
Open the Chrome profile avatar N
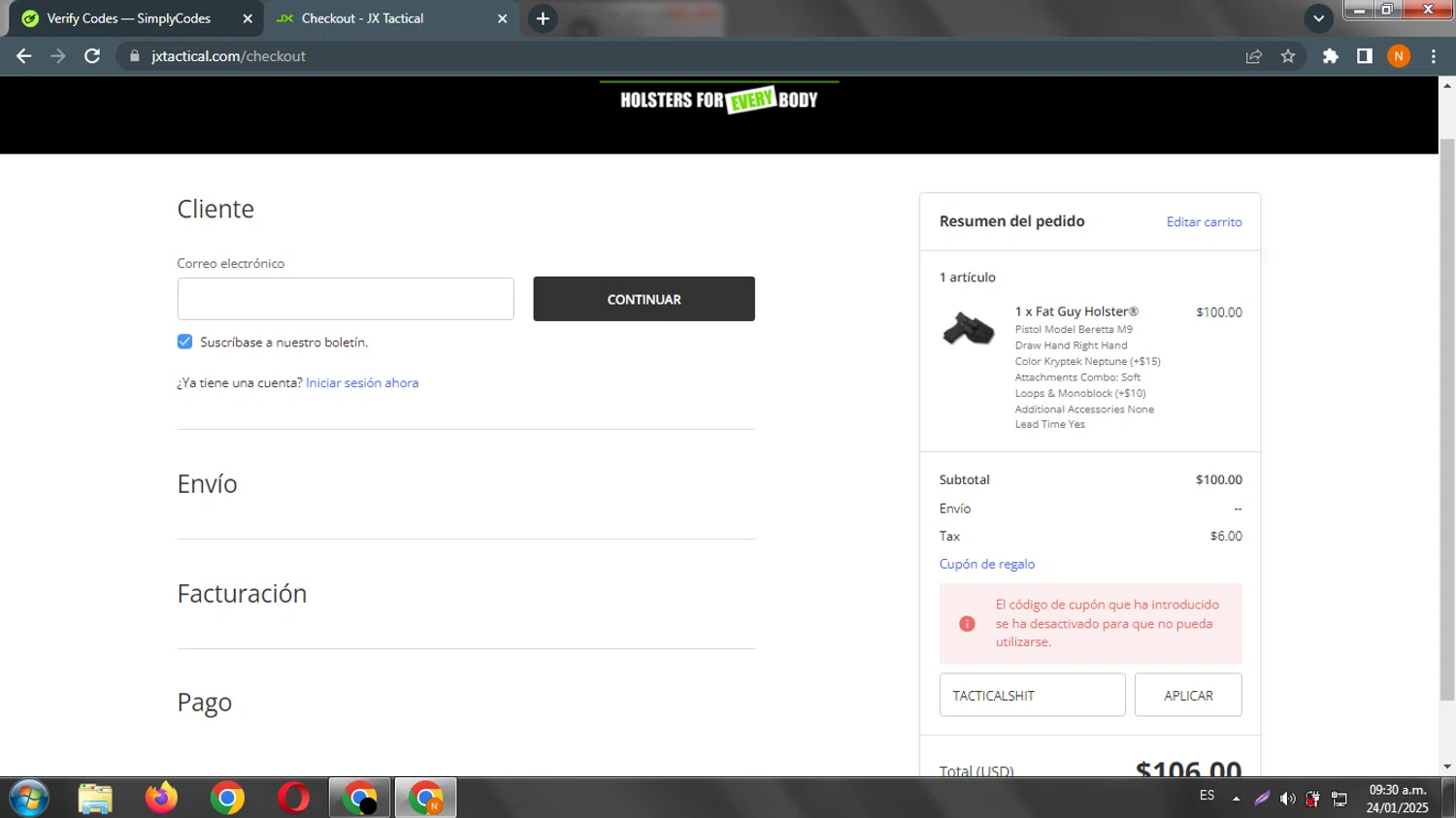[1399, 56]
